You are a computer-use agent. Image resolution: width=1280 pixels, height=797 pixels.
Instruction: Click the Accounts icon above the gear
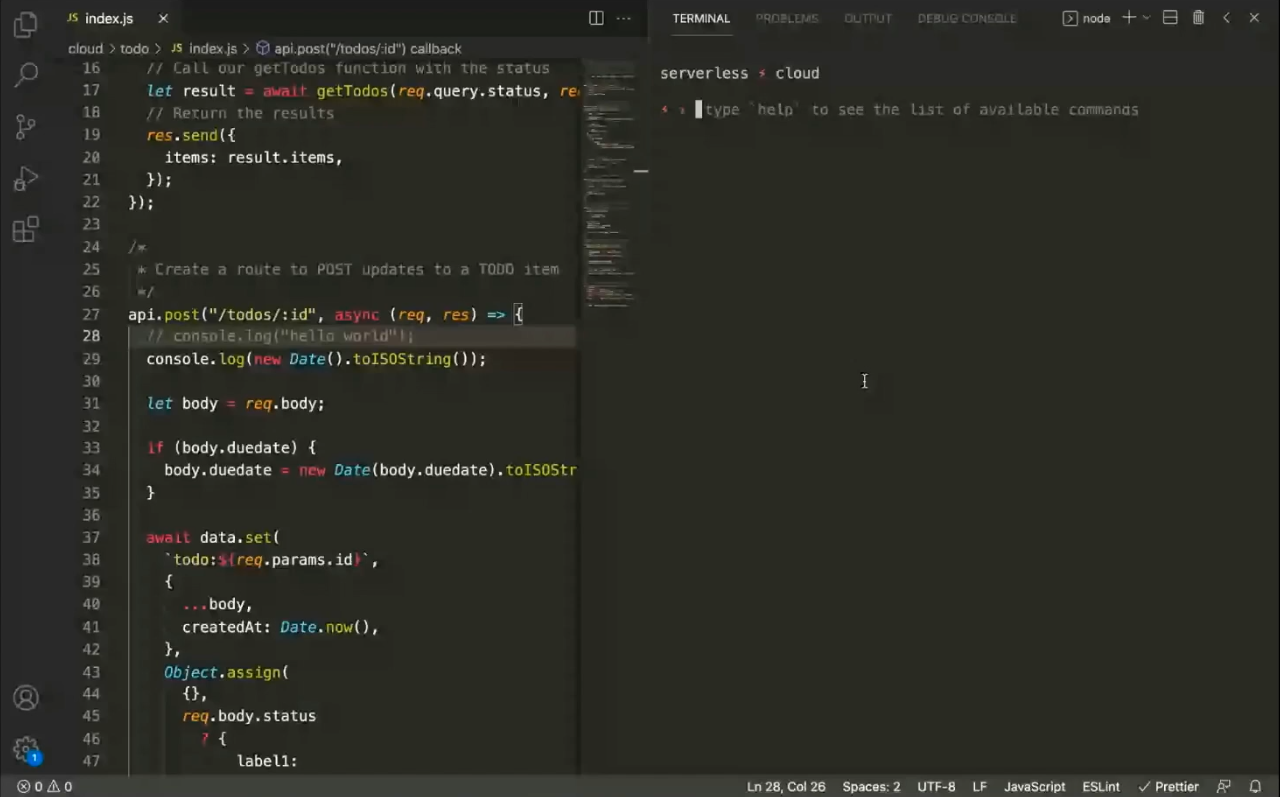(25, 697)
